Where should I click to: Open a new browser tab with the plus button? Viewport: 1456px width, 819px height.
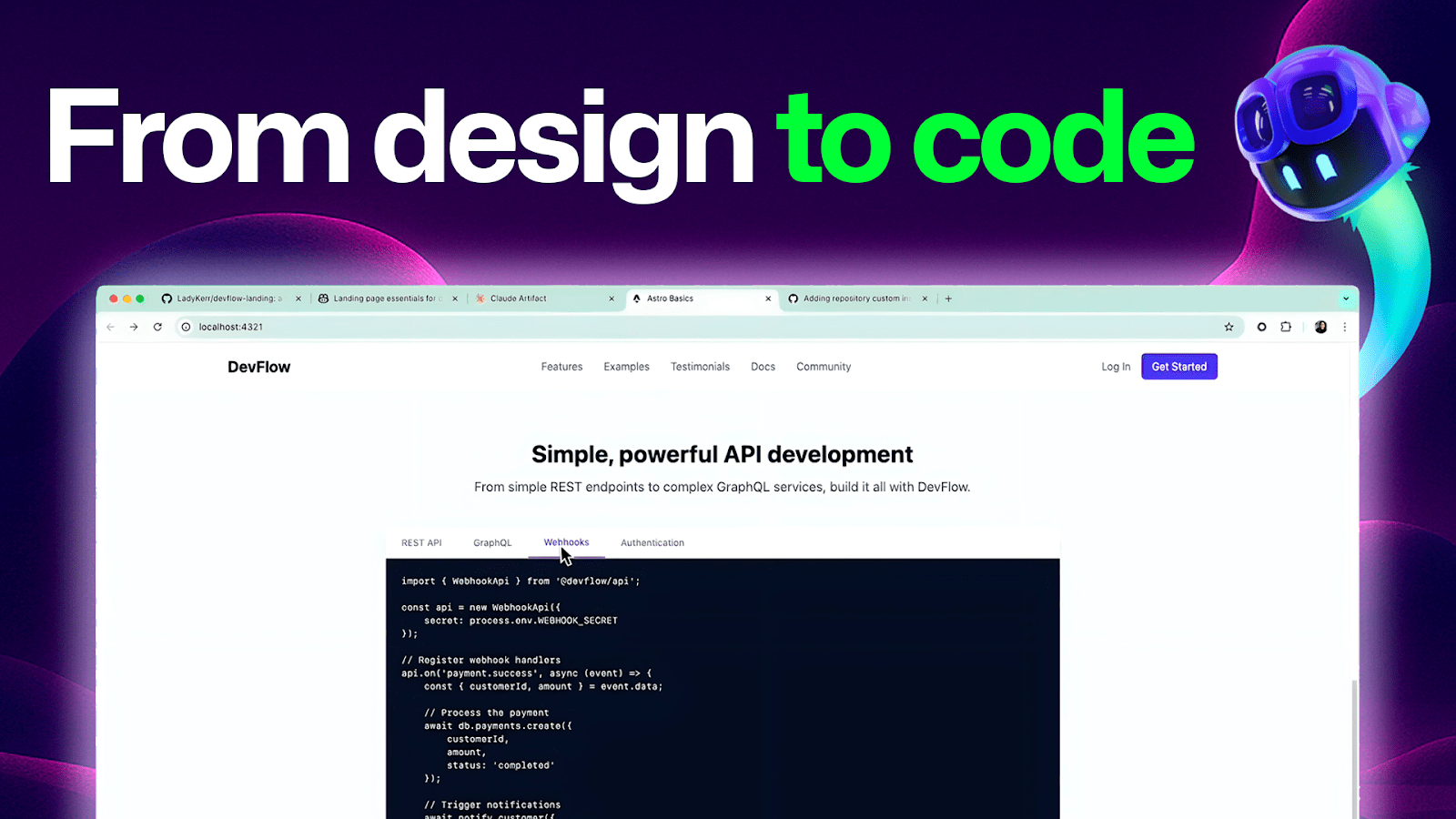click(948, 298)
